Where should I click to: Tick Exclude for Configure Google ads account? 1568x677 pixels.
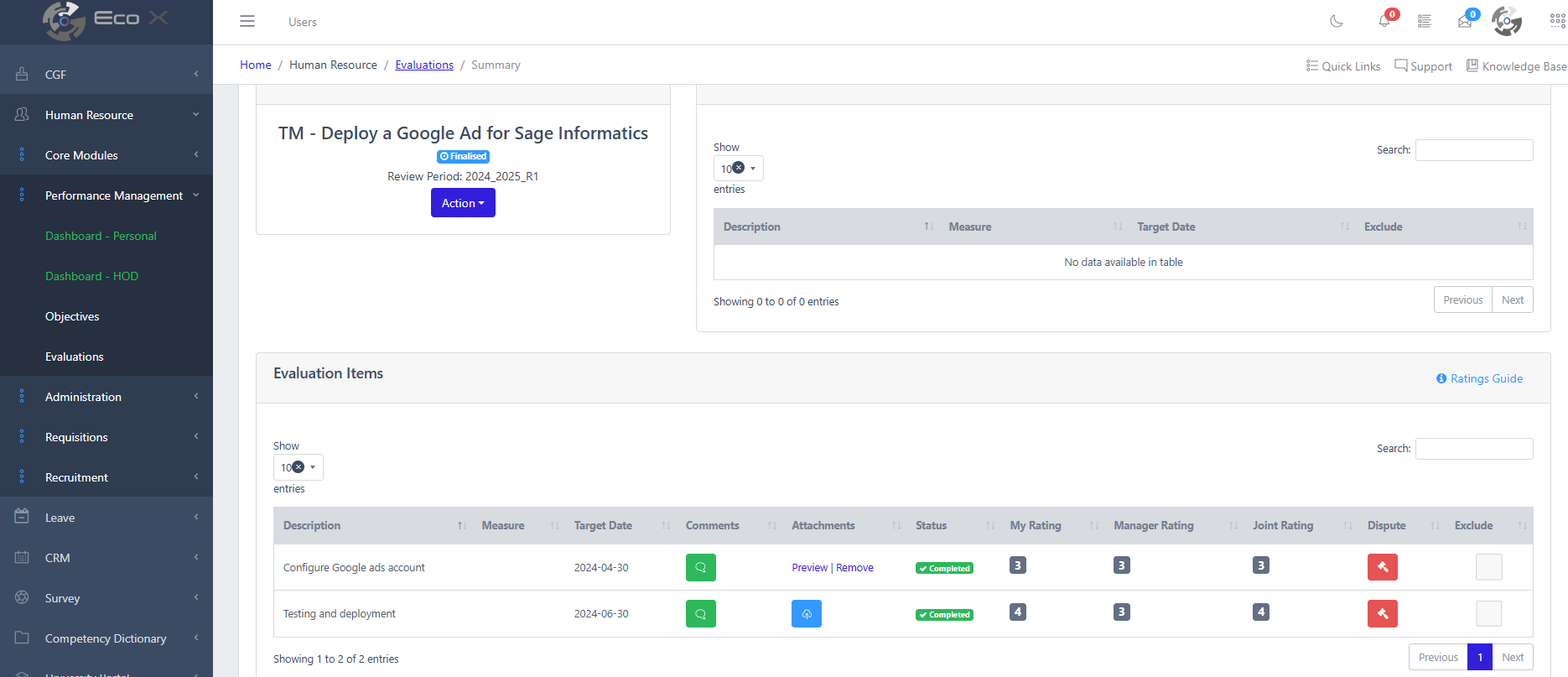pyautogui.click(x=1489, y=567)
